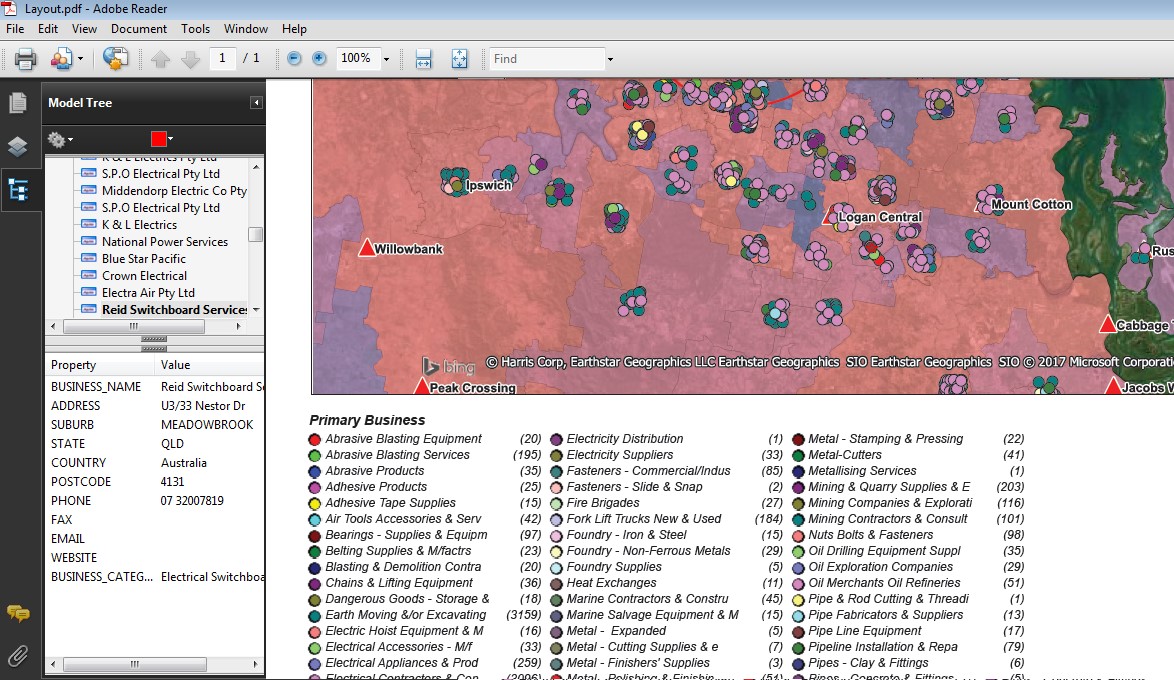Select the Model Tree panel icon
The image size is (1174, 680).
click(x=20, y=186)
